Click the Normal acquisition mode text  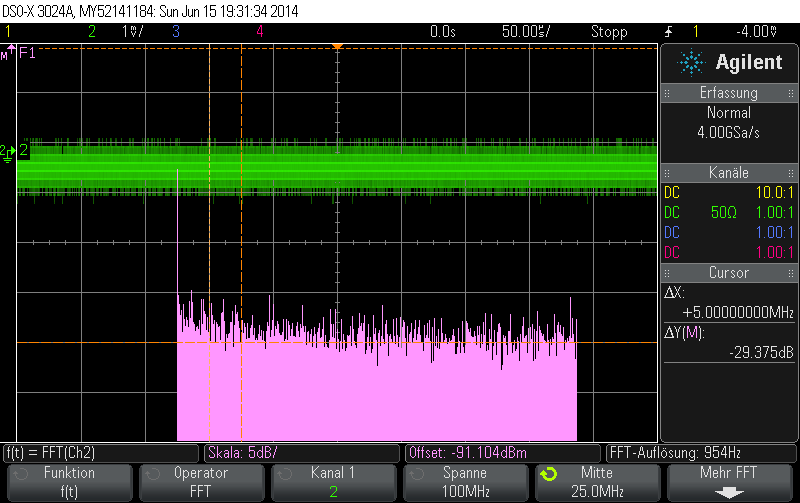pyautogui.click(x=729, y=112)
